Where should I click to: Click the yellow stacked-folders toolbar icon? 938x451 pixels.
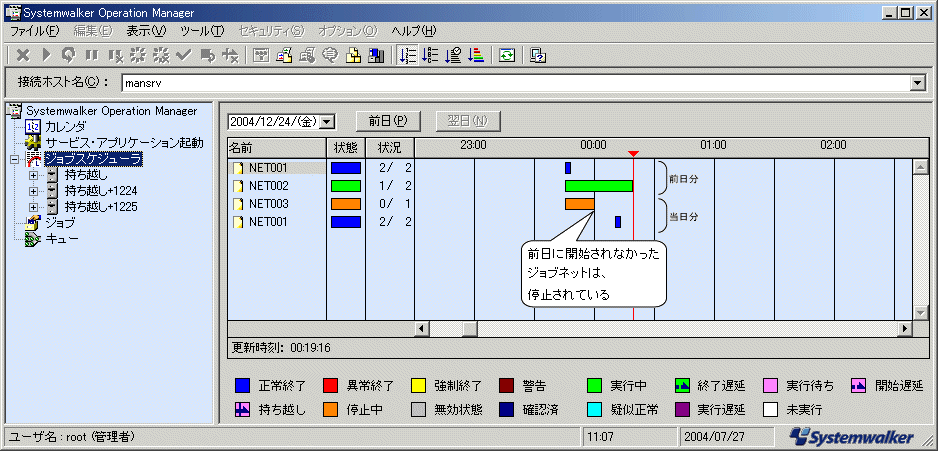point(354,56)
